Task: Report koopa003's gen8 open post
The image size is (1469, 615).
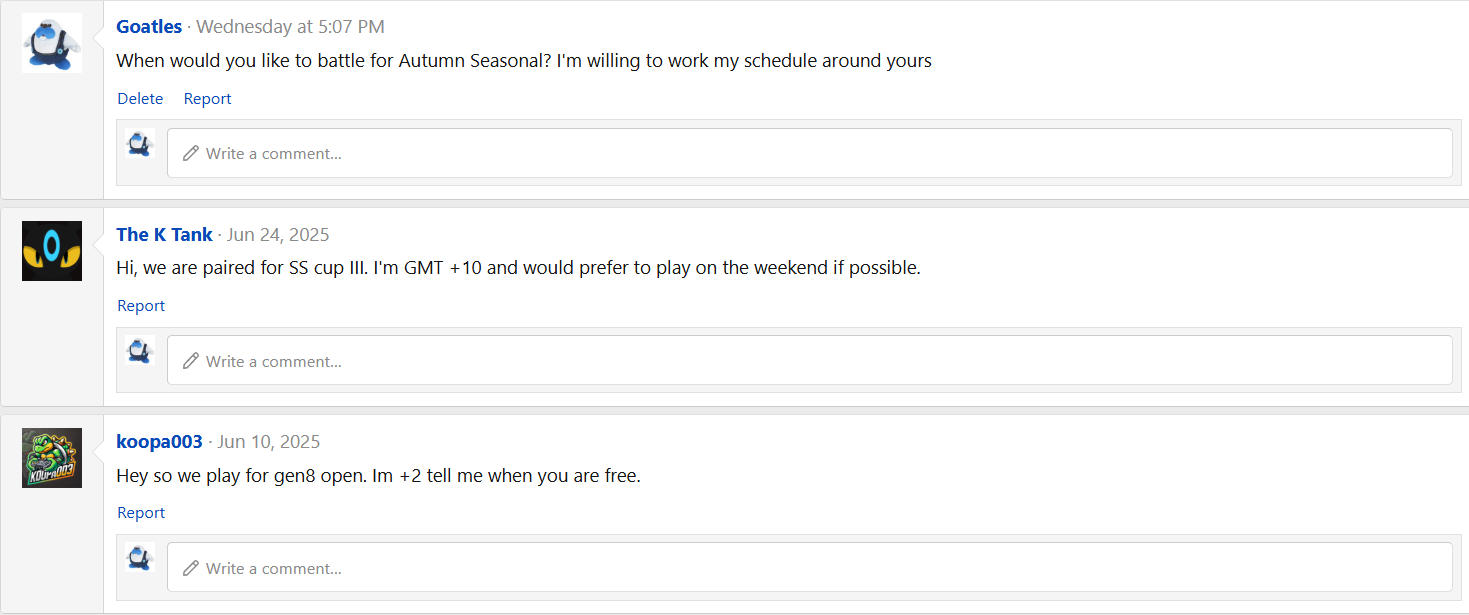Action: point(141,513)
